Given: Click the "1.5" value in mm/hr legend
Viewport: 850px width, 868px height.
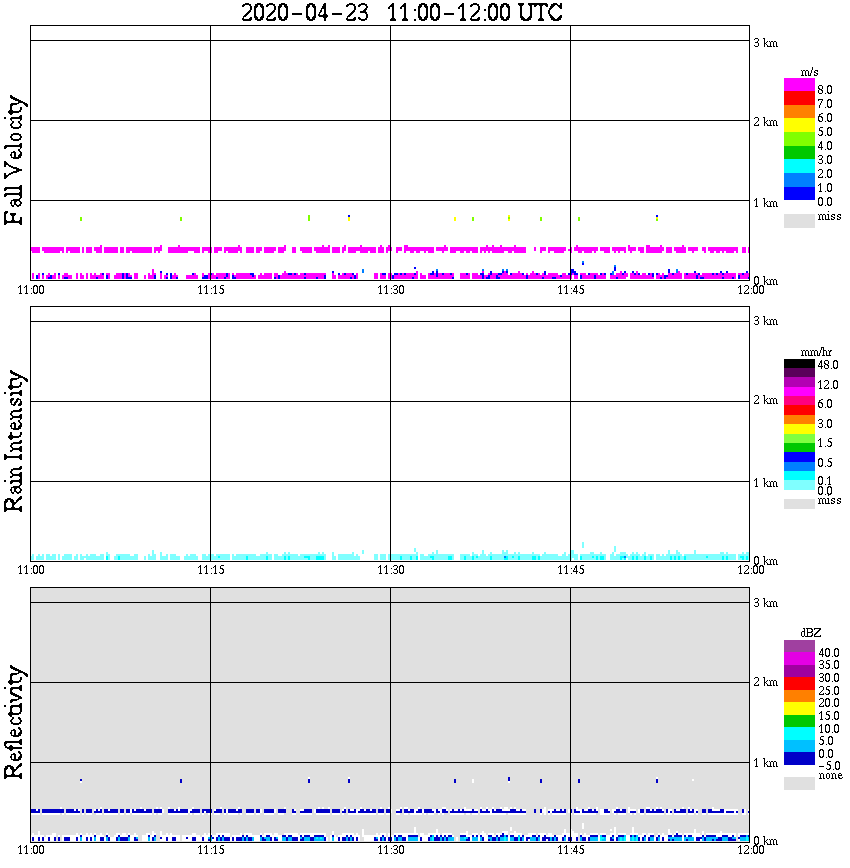Looking at the screenshot, I should pos(825,443).
